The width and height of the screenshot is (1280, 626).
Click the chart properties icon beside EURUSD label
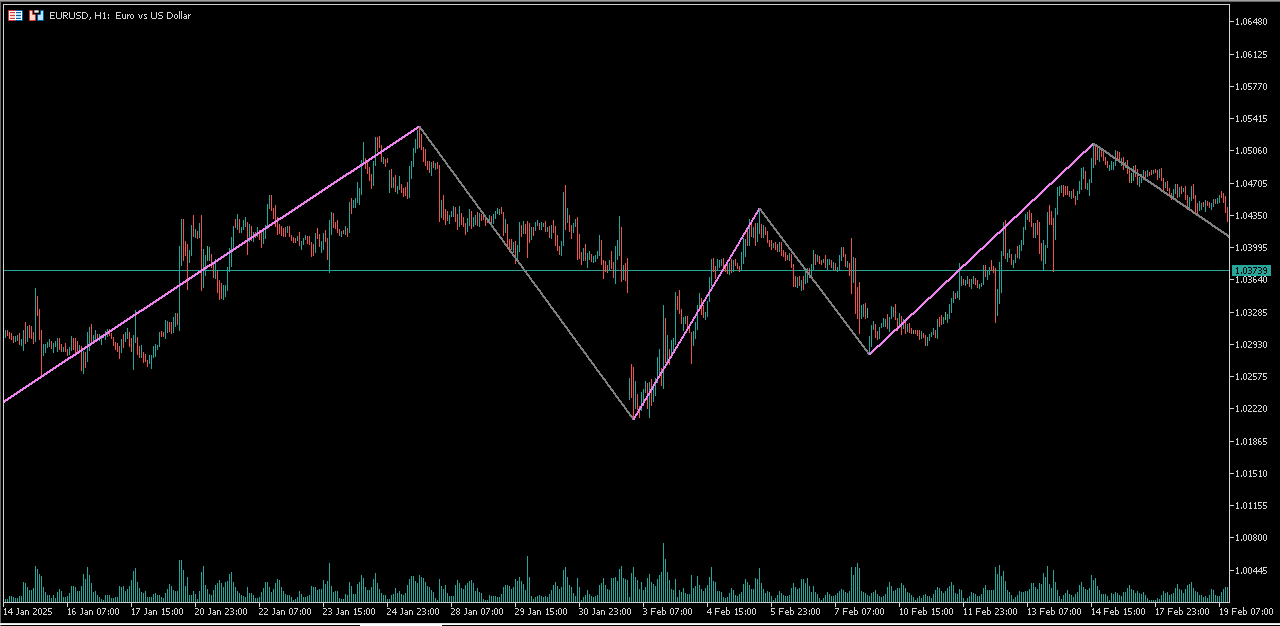(14, 15)
